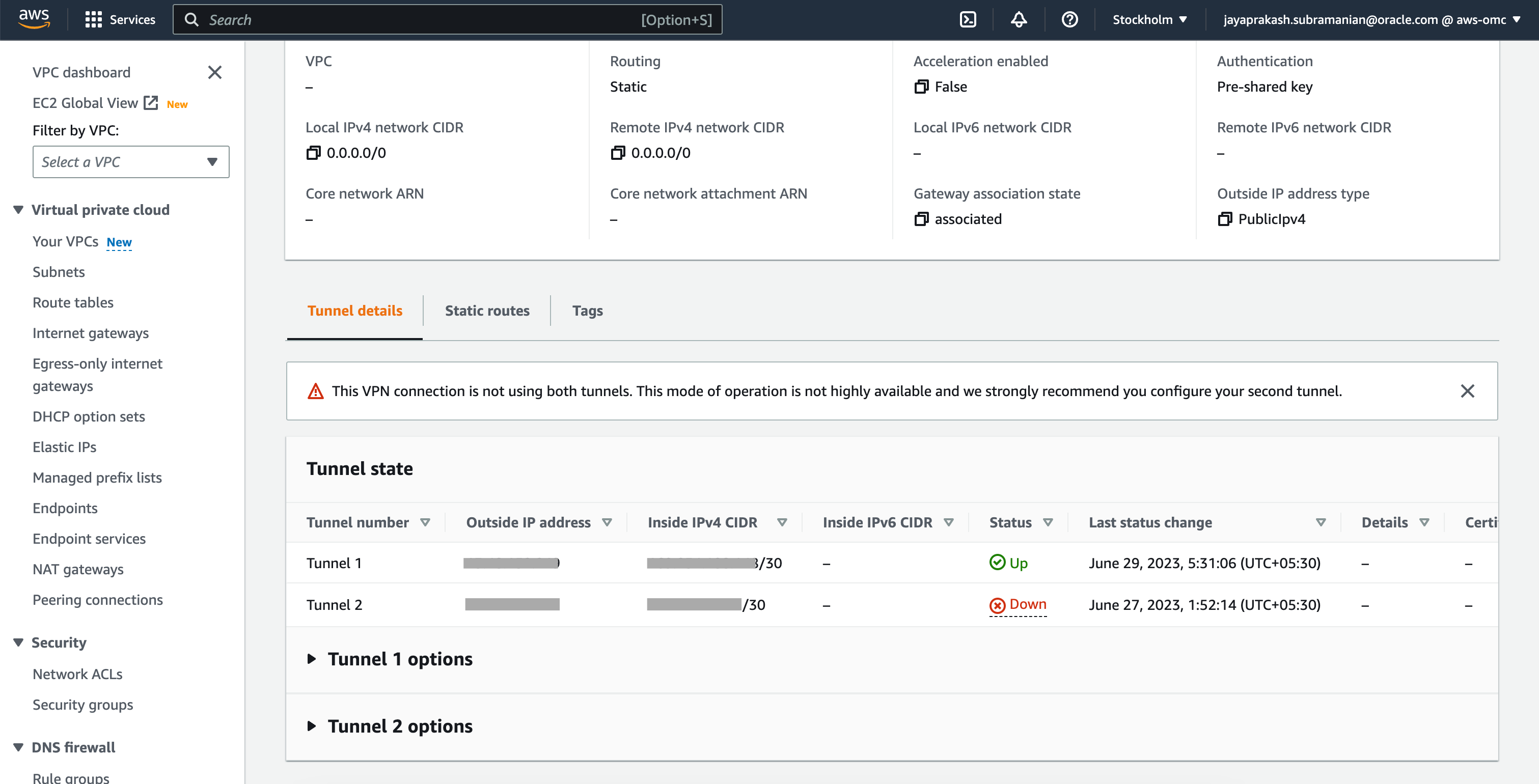Viewport: 1539px width, 784px height.
Task: Open the AWS help icon
Action: point(1069,19)
